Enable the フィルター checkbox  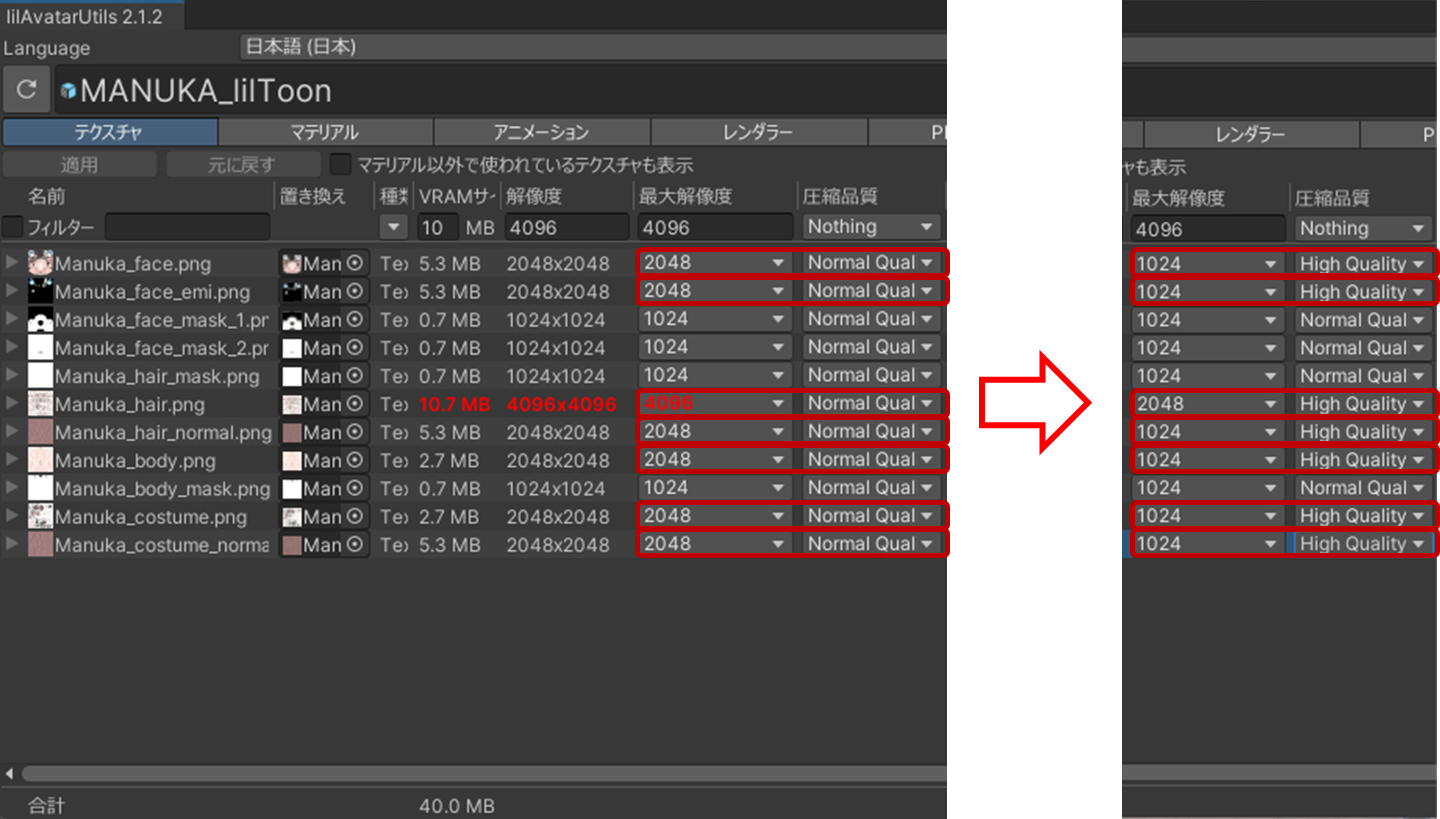click(13, 227)
